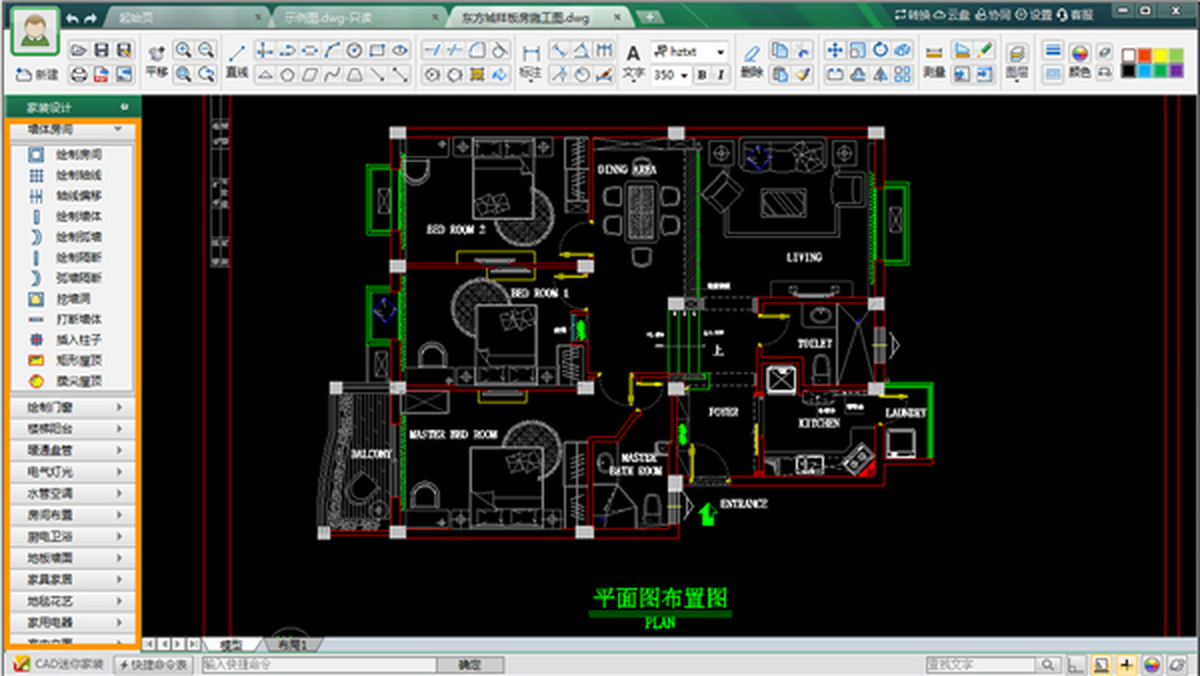Open 设置 settings
Screen dimensions: 1200x676
pos(1034,15)
